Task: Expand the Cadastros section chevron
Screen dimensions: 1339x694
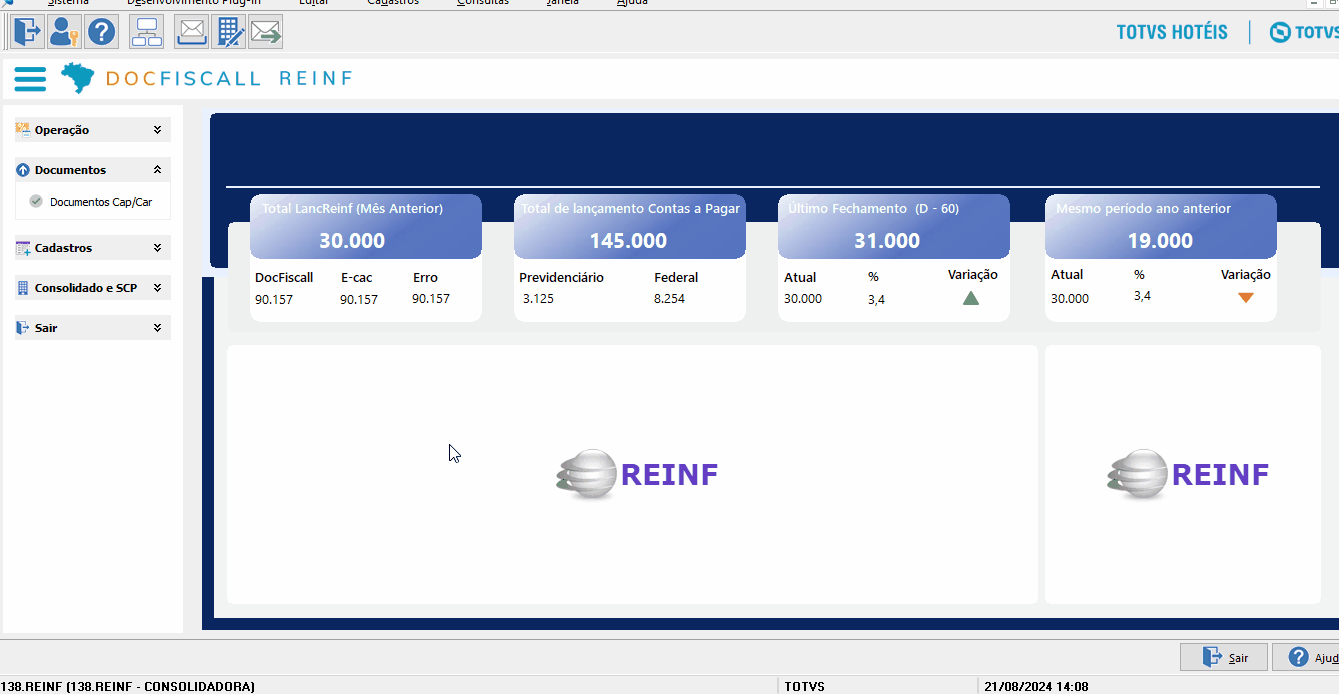Action: pyautogui.click(x=157, y=247)
